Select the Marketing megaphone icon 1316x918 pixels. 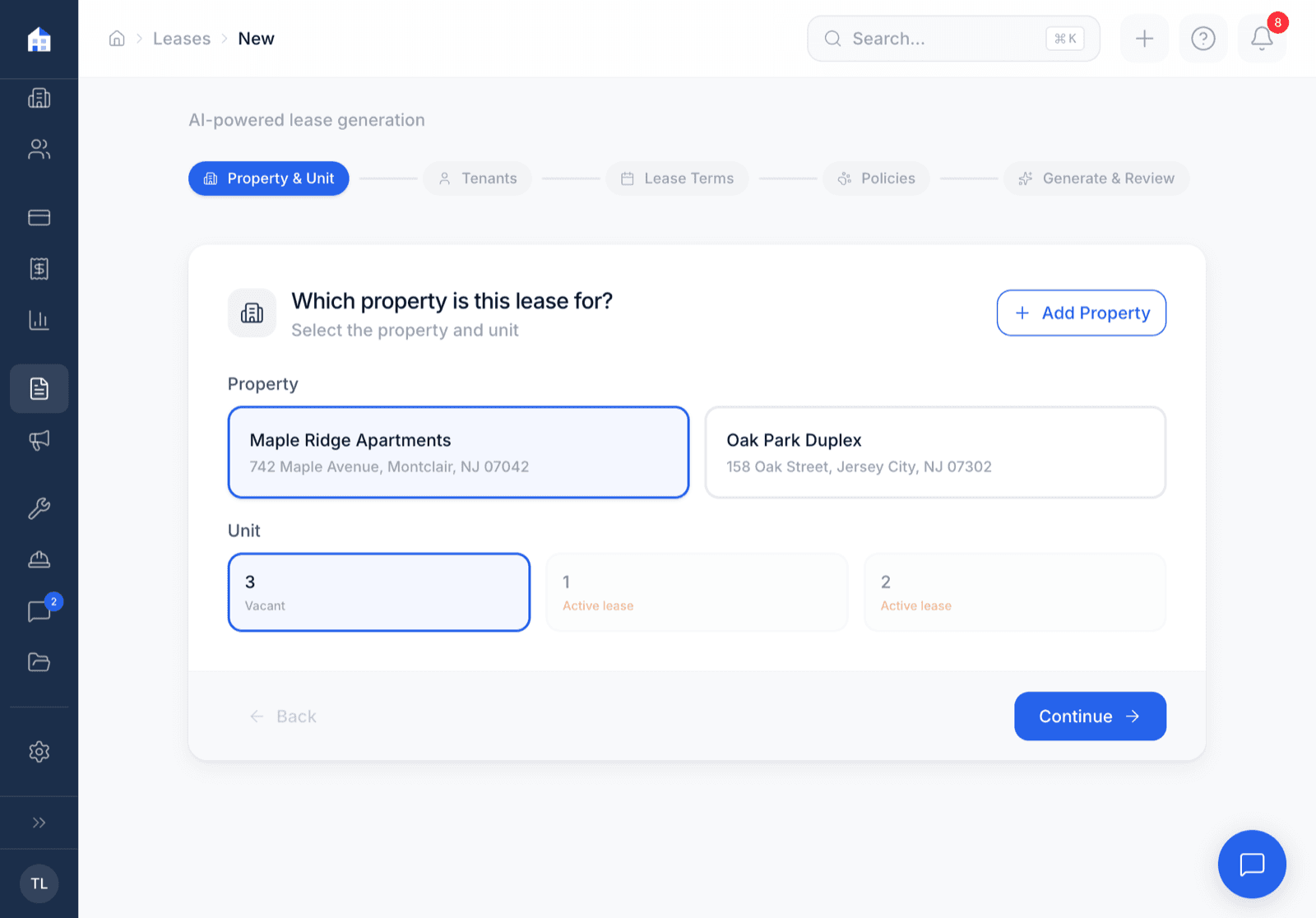pyautogui.click(x=39, y=440)
